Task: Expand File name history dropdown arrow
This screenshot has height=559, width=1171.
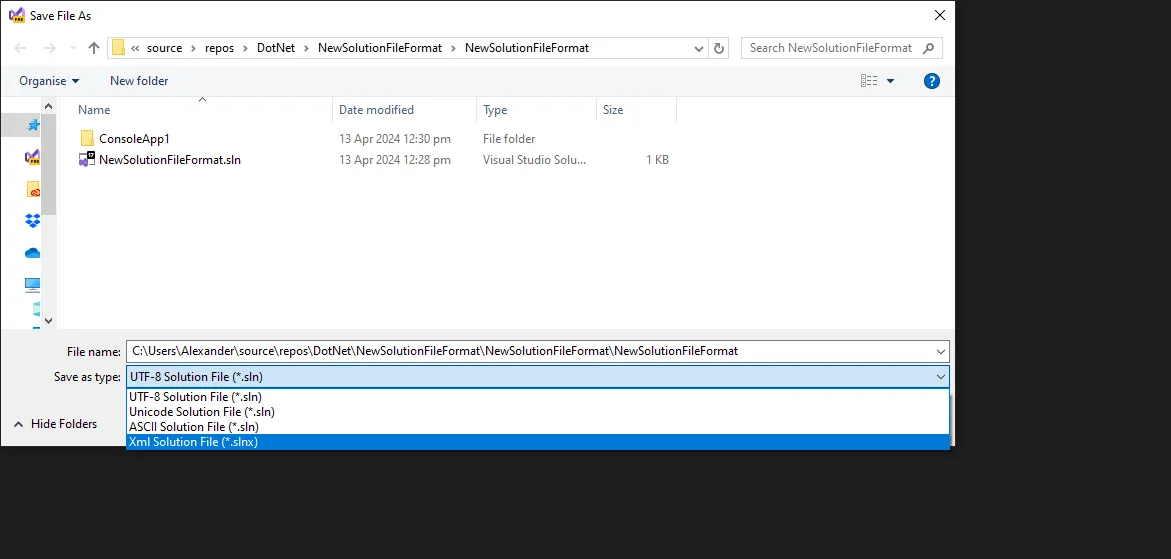Action: pos(940,352)
